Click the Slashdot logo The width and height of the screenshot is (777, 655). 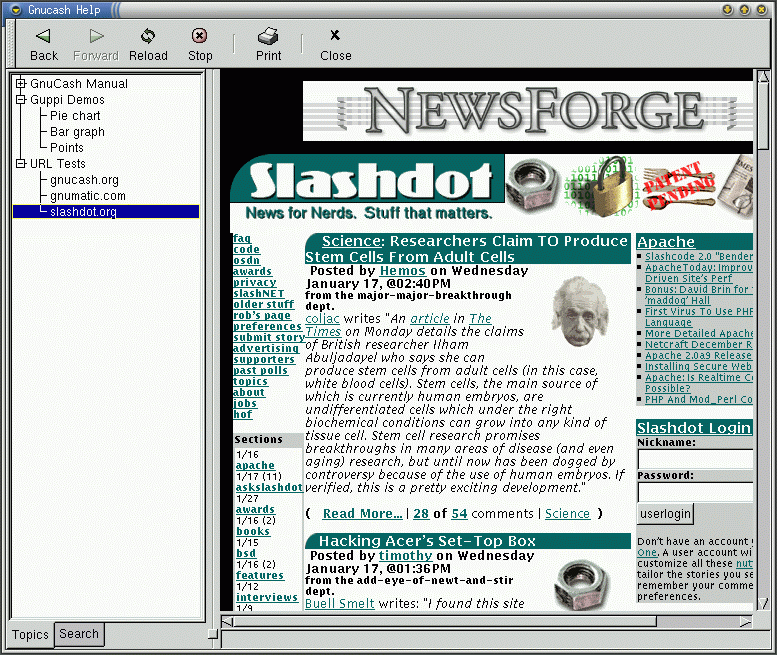[370, 181]
